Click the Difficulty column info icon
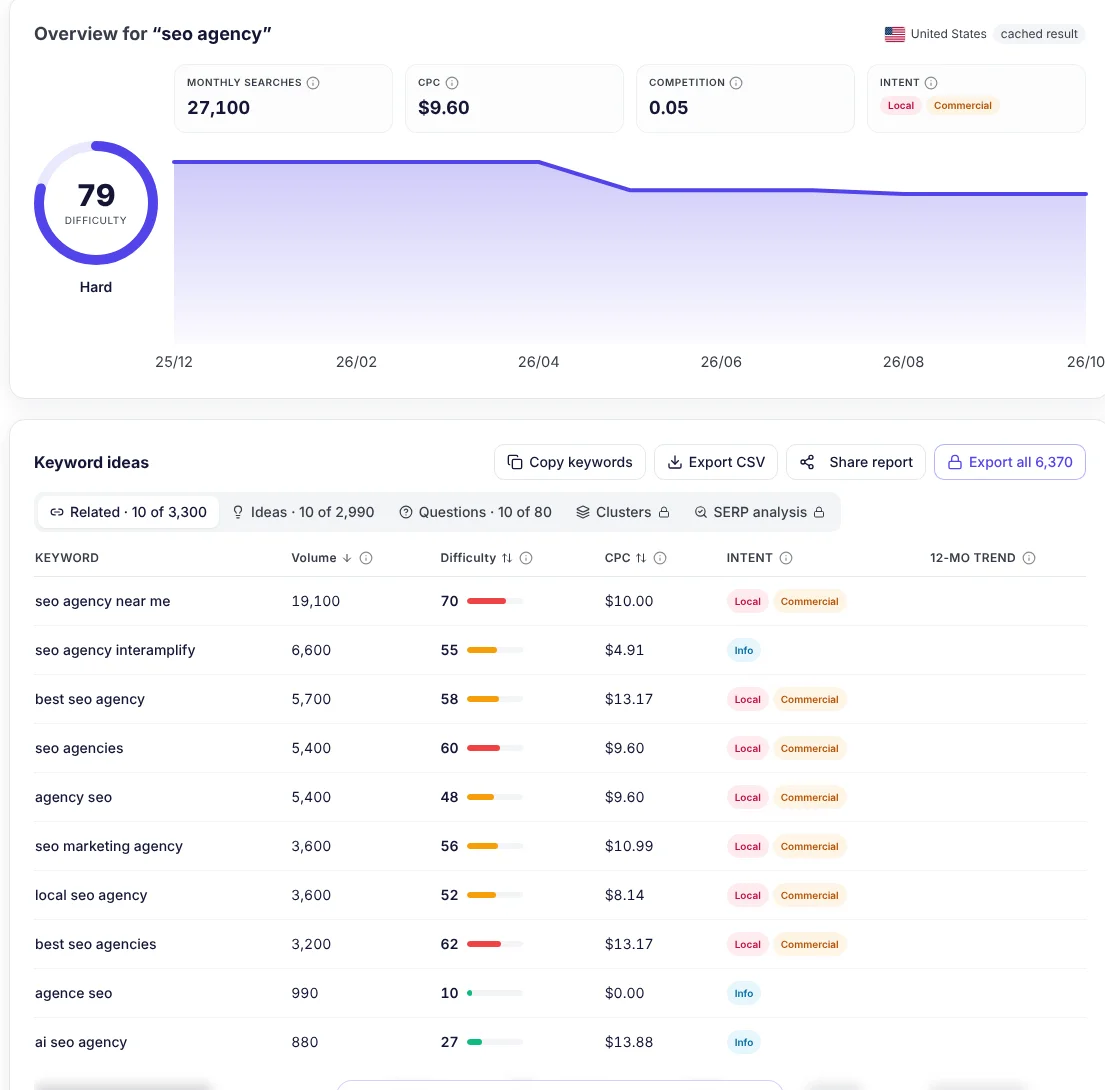1105x1090 pixels. coord(526,558)
